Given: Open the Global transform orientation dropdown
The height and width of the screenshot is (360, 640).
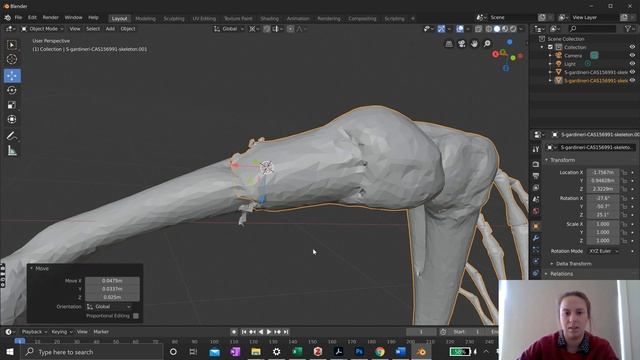Looking at the screenshot, I should (229, 29).
